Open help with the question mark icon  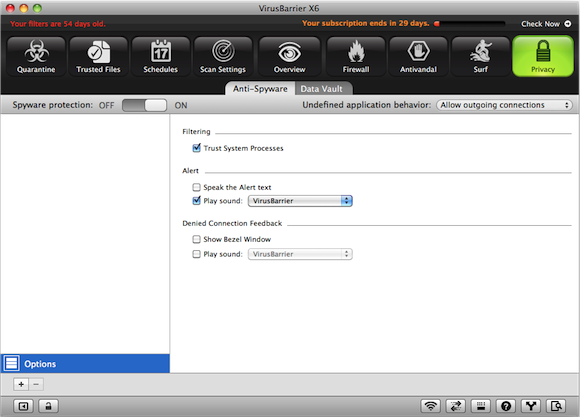tap(506, 406)
